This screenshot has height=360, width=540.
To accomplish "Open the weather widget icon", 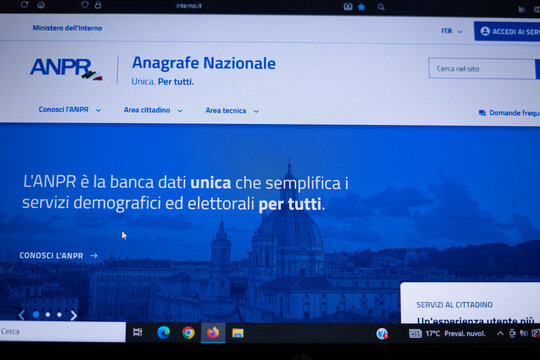I will coord(415,333).
